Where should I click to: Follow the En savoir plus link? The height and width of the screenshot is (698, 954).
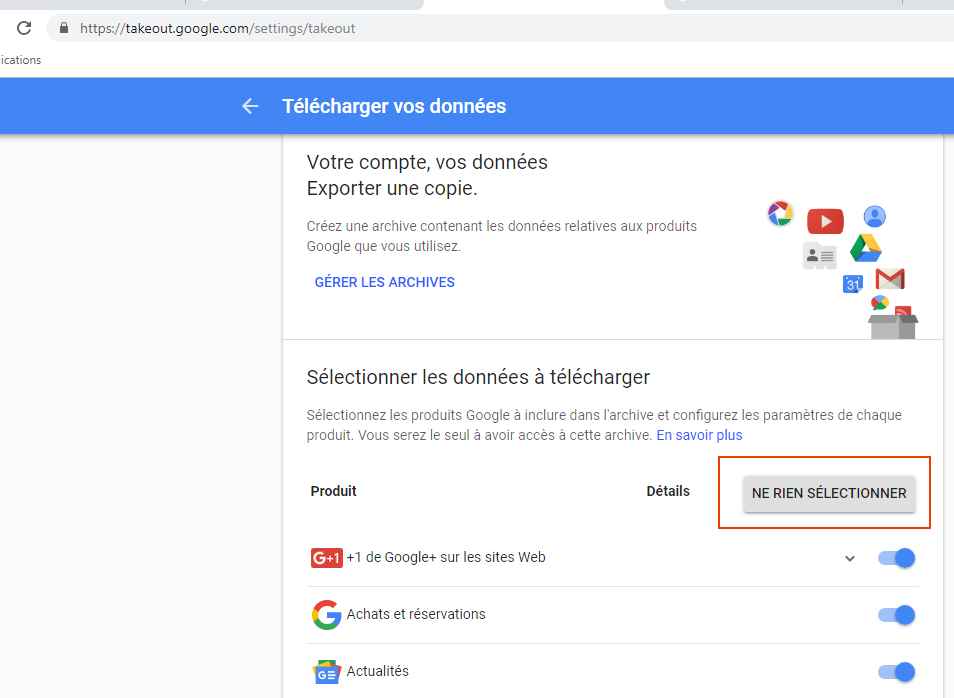(x=699, y=435)
